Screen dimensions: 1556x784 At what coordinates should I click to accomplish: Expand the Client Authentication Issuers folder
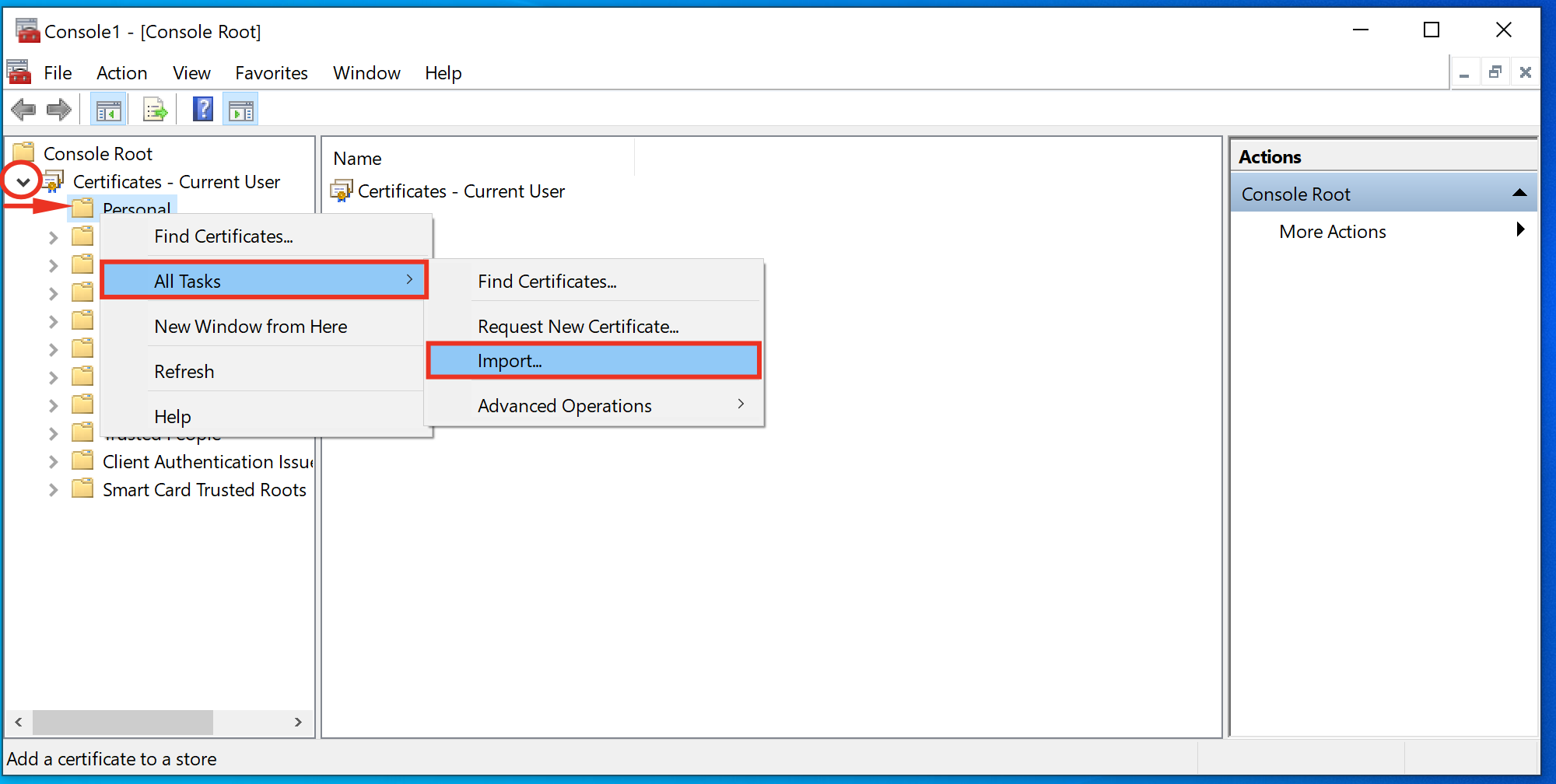coord(53,462)
